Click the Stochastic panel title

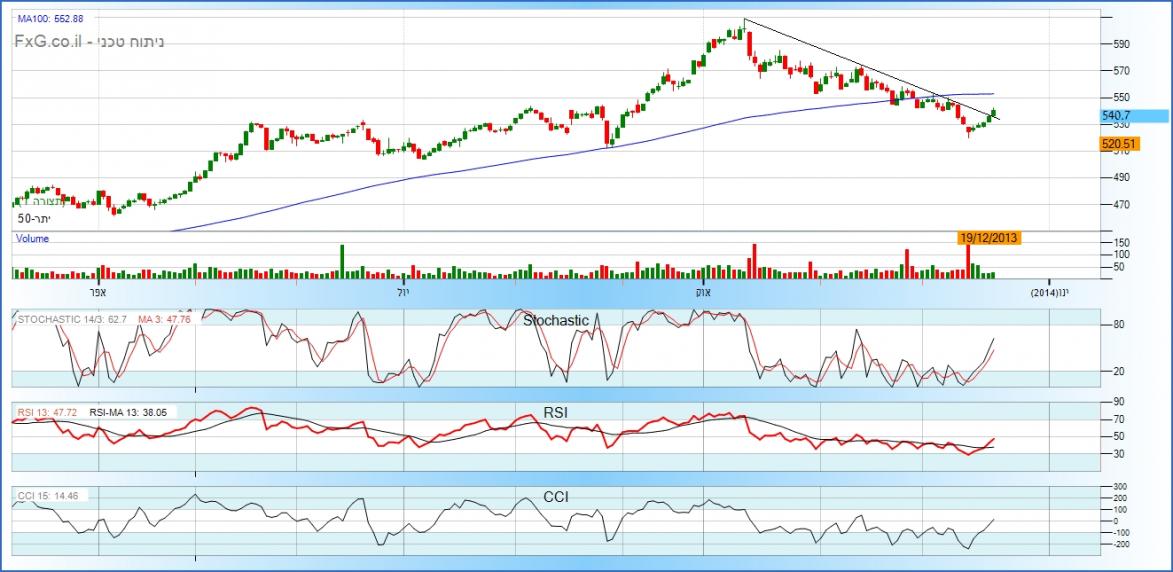[556, 320]
